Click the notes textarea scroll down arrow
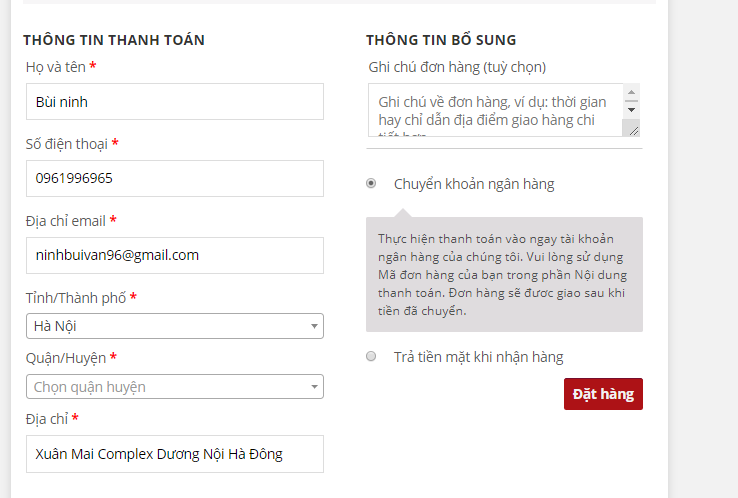738x498 pixels. [631, 109]
